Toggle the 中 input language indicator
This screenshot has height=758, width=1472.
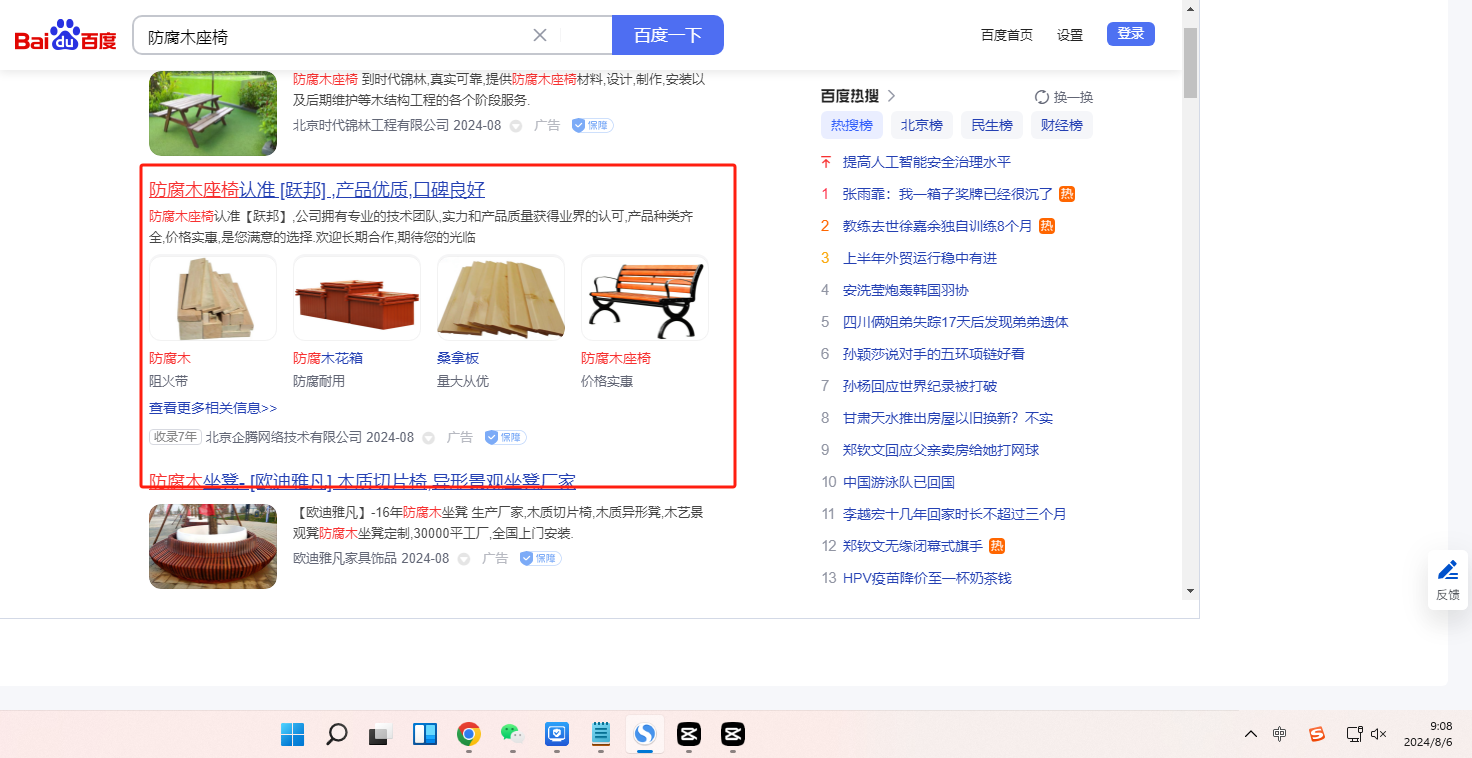click(x=1280, y=734)
